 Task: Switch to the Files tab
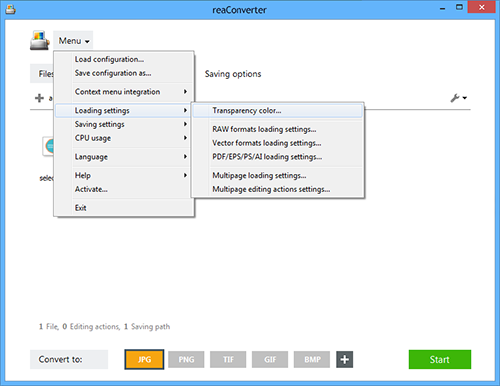tap(43, 73)
